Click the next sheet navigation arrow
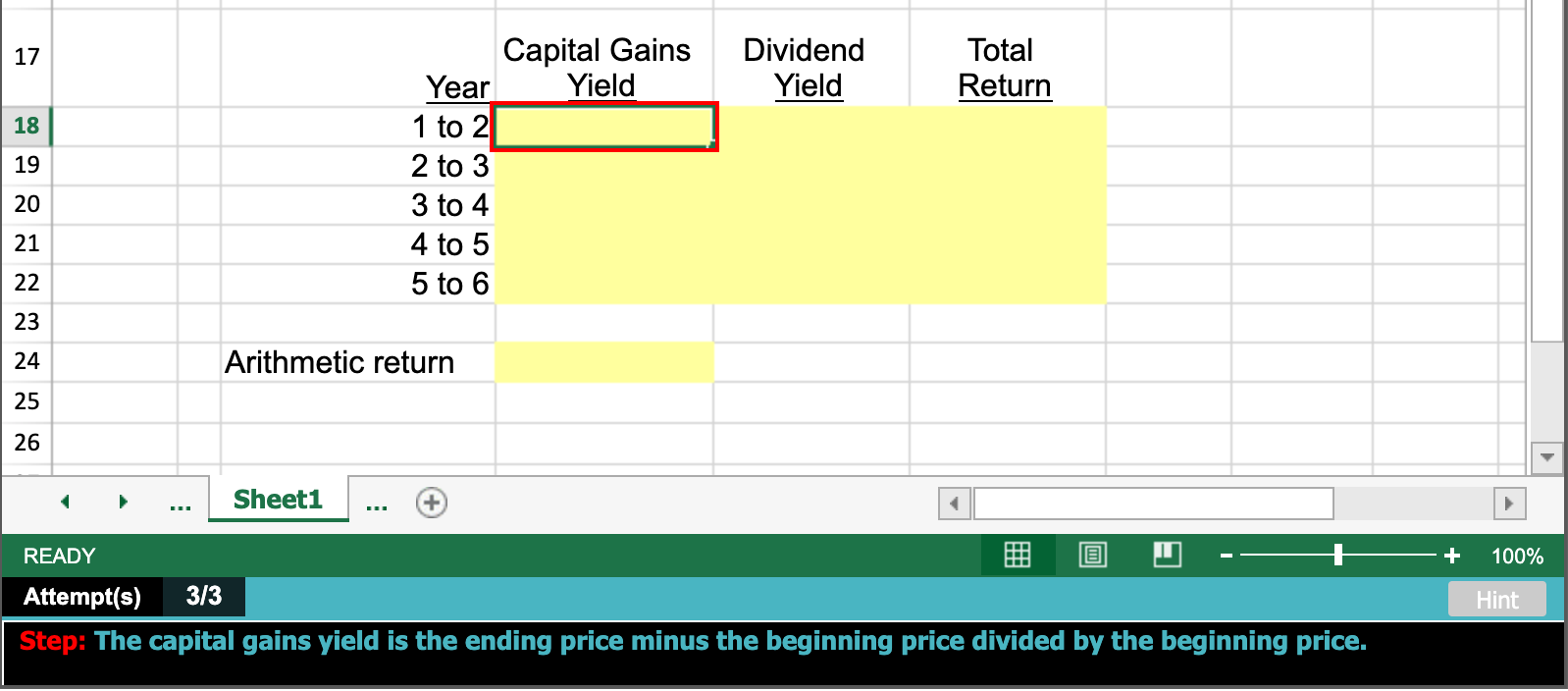Image resolution: width=1568 pixels, height=691 pixels. point(123,502)
